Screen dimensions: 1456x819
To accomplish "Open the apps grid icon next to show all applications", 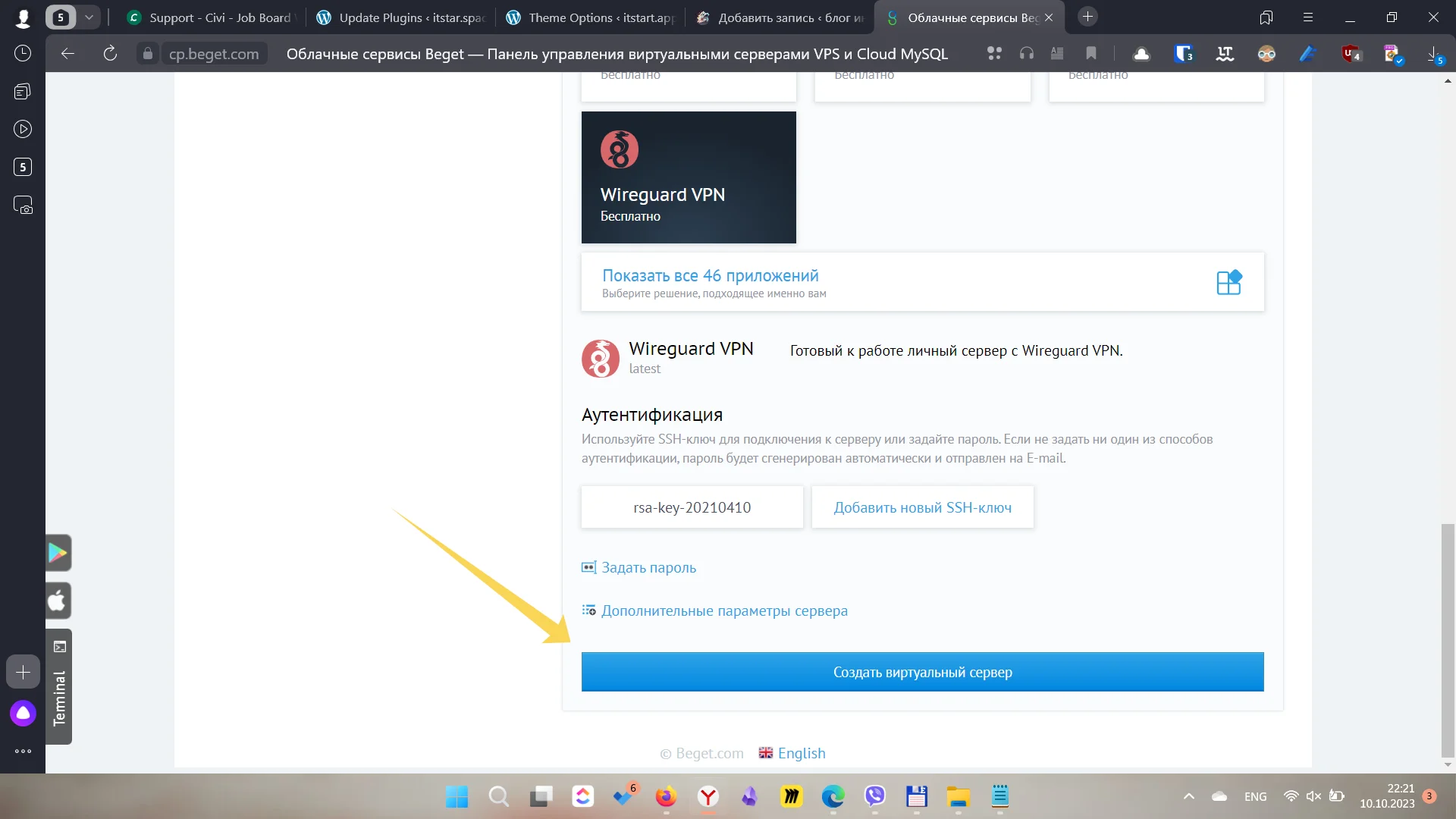I will [x=1228, y=282].
